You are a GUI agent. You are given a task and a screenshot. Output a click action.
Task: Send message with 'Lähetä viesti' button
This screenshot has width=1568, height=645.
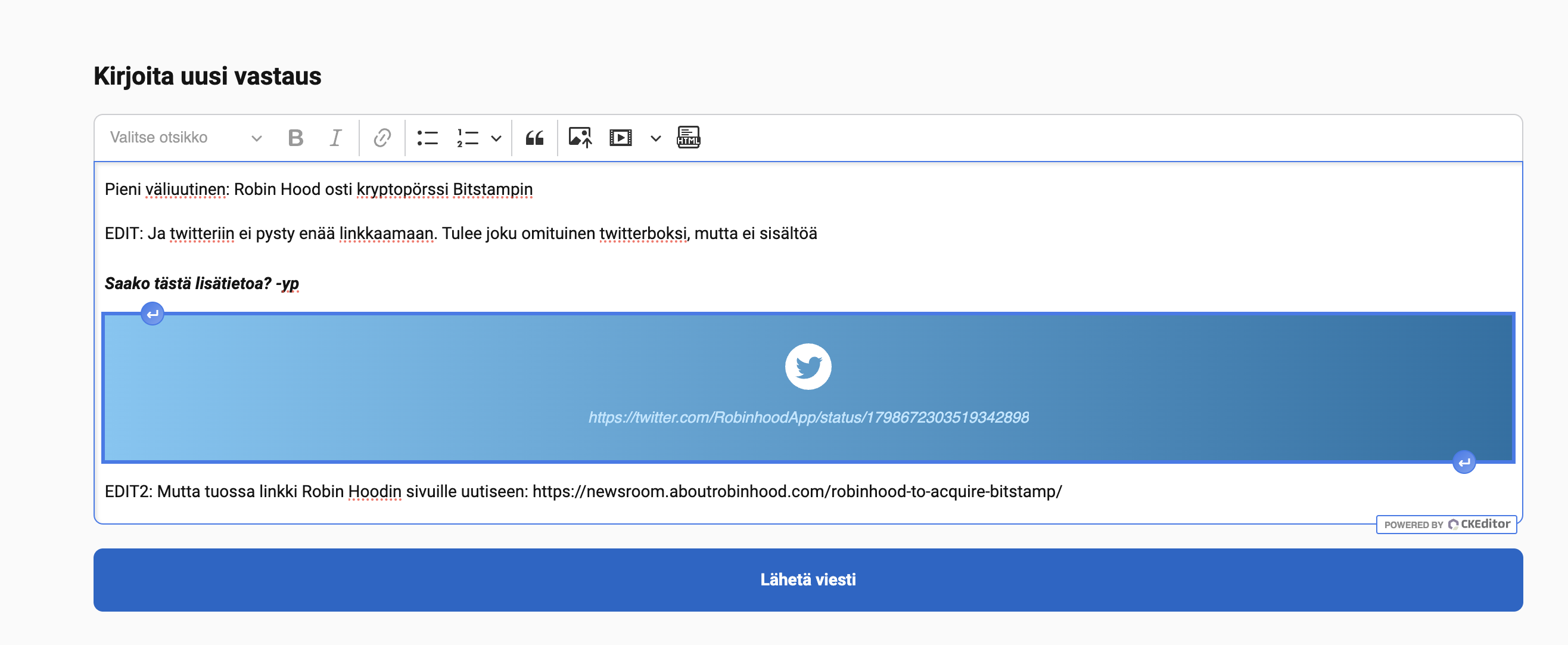click(808, 580)
